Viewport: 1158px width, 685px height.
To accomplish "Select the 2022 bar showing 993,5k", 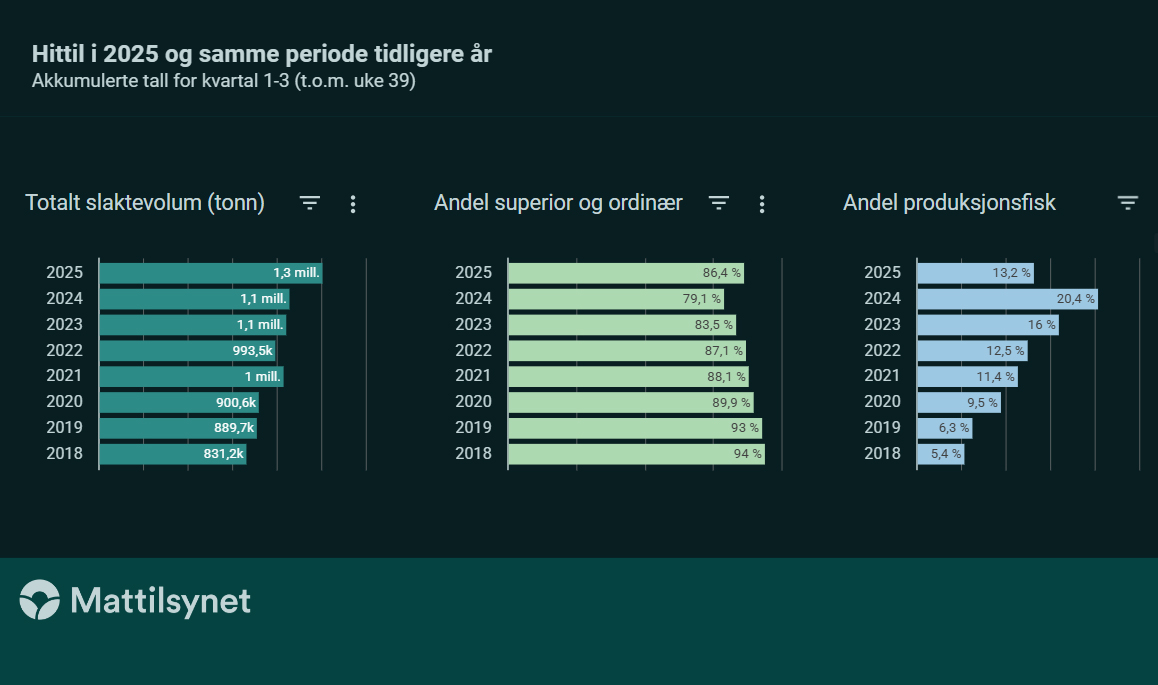I will 187,351.
